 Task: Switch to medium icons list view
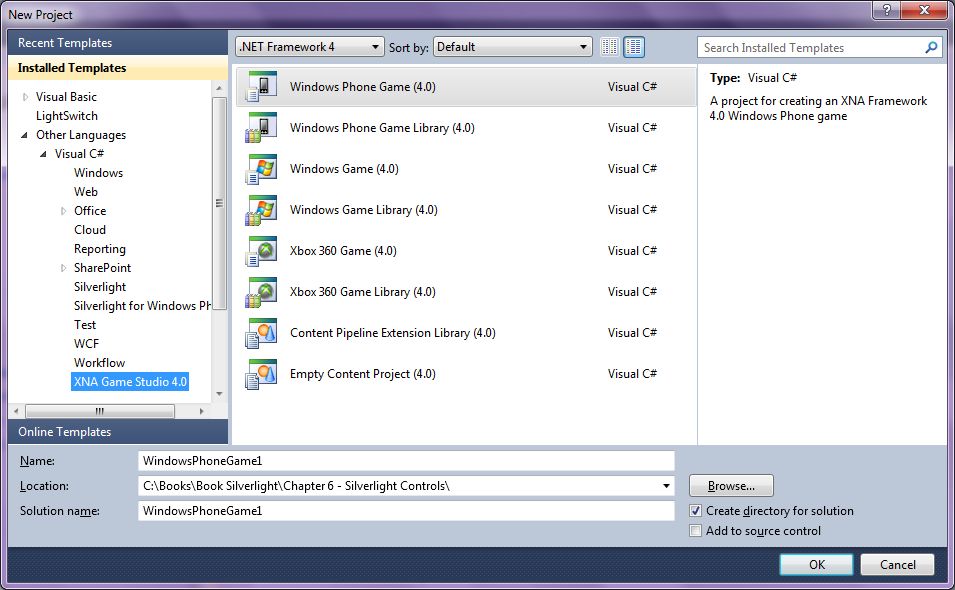633,47
